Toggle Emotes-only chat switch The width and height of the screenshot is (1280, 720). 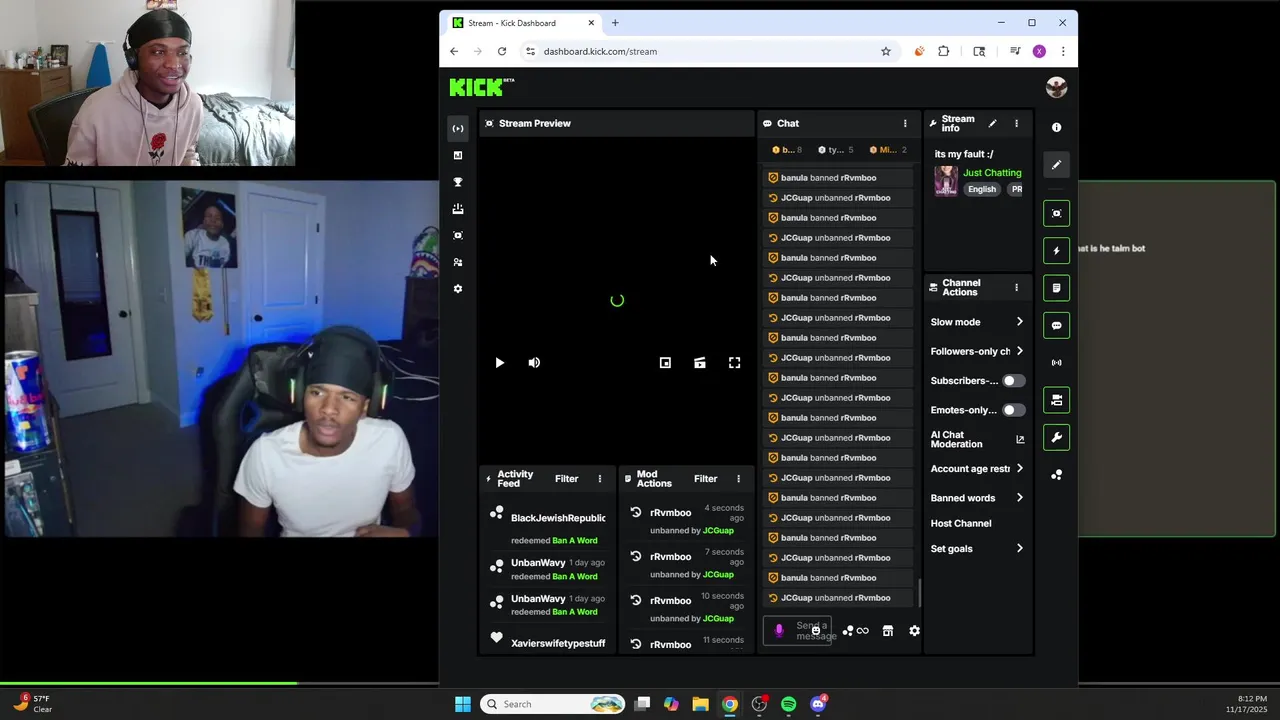point(1013,410)
